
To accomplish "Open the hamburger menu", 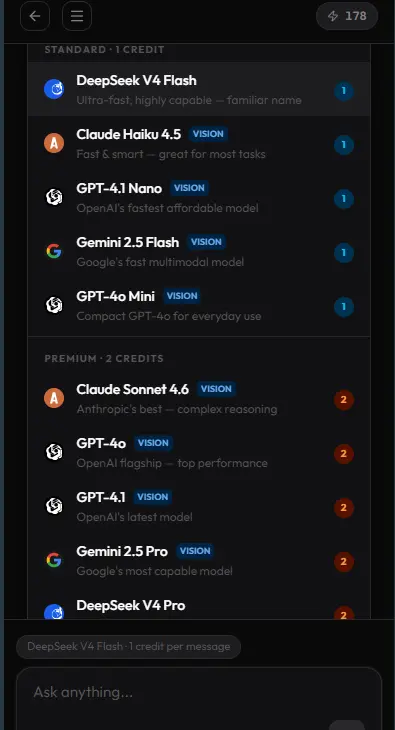I will pyautogui.click(x=77, y=16).
